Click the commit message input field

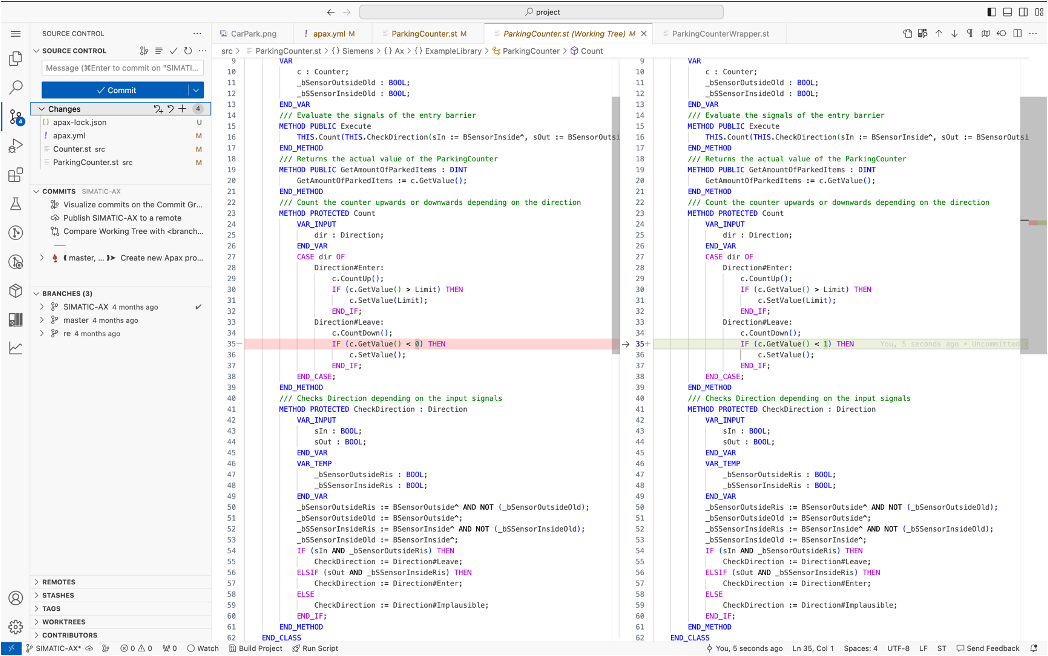[122, 68]
